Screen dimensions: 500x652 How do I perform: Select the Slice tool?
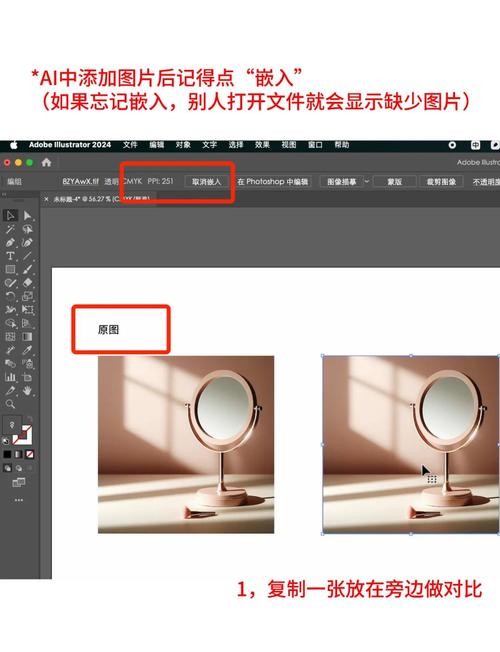point(10,390)
